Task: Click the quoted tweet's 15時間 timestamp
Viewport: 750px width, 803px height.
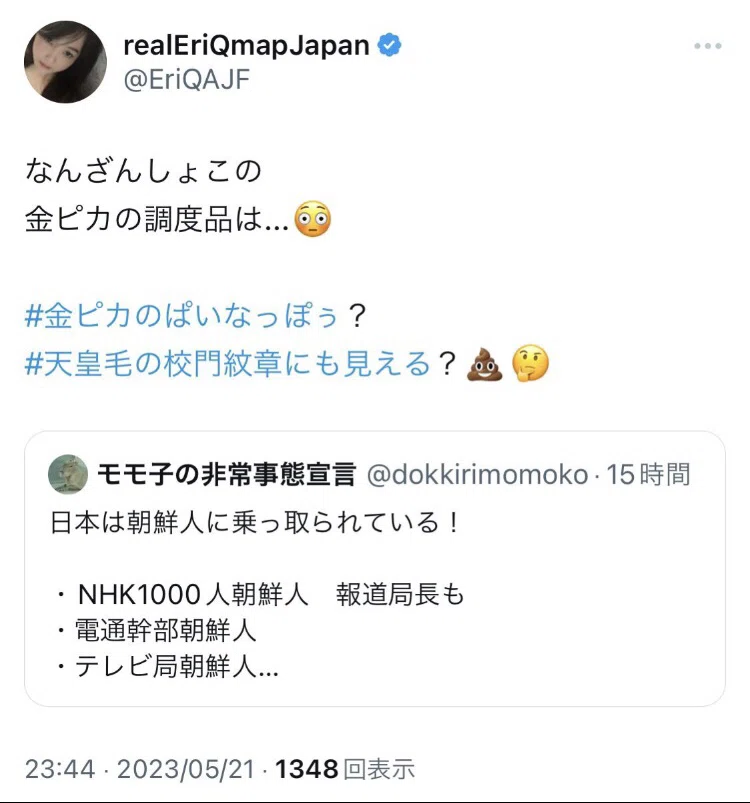Action: [x=648, y=474]
